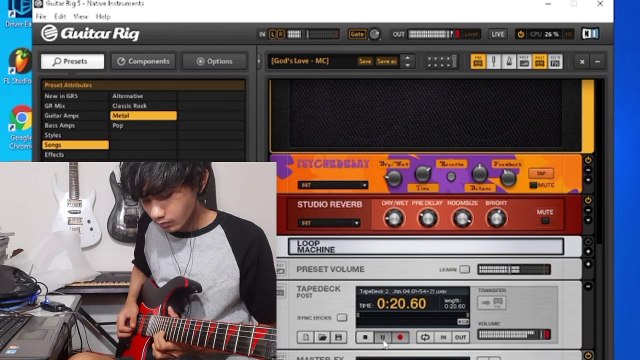Start Tapedeck Post recording
The width and height of the screenshot is (640, 360).
tap(400, 337)
